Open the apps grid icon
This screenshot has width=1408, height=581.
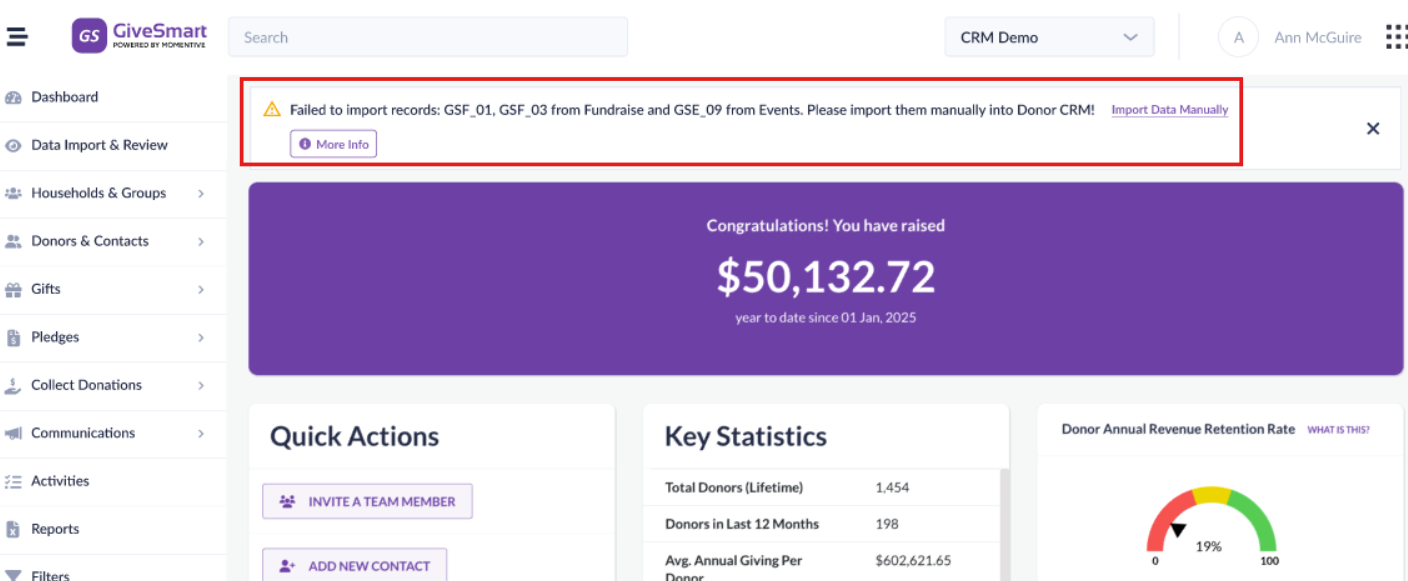(1396, 37)
